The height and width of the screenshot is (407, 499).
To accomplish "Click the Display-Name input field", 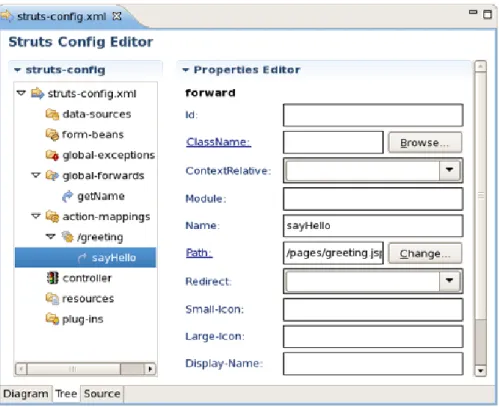I will [x=373, y=364].
